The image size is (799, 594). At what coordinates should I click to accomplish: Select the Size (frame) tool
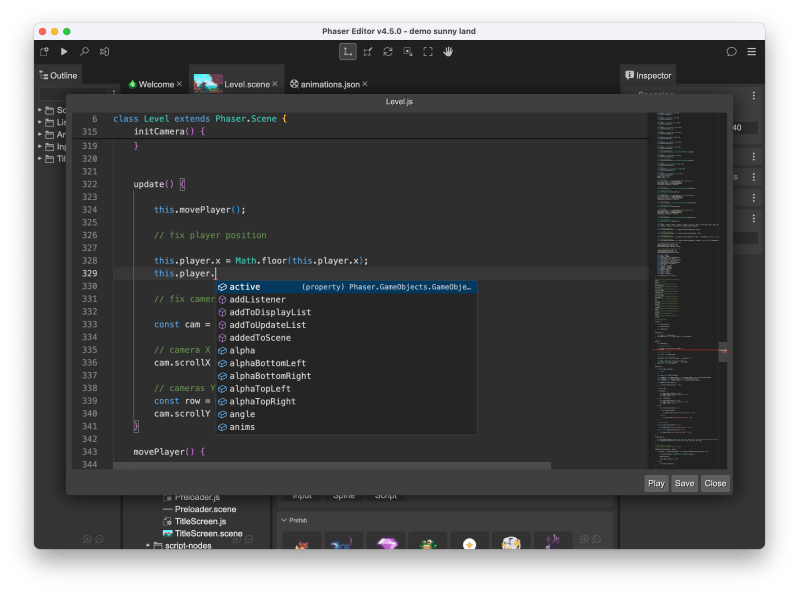pyautogui.click(x=428, y=51)
